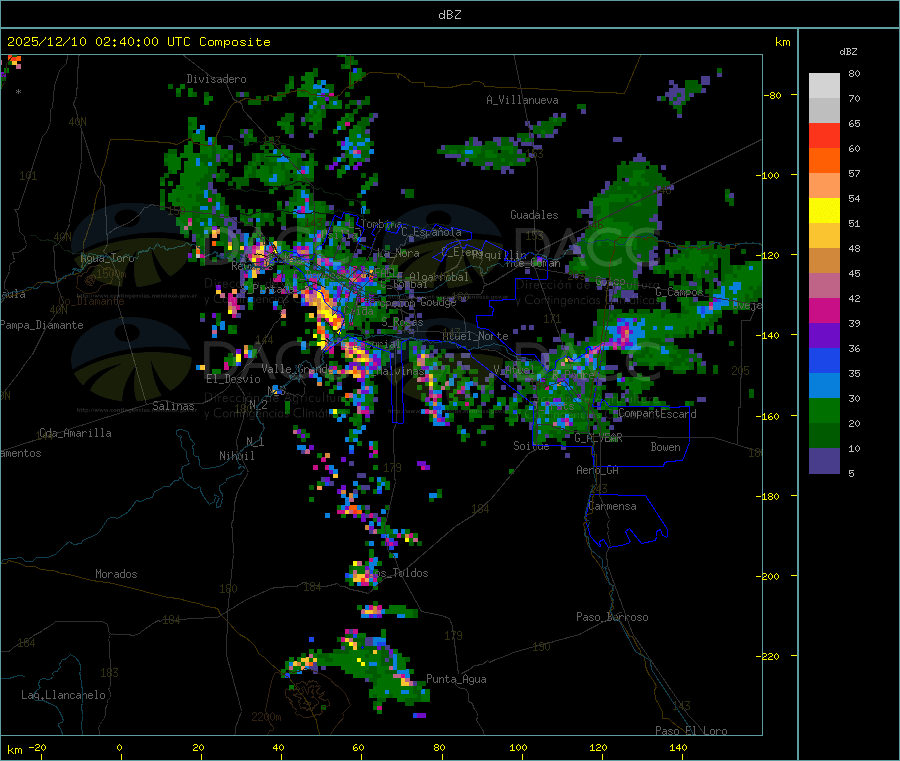
Task: Click the Valle_Grande map label
Action: [x=297, y=368]
